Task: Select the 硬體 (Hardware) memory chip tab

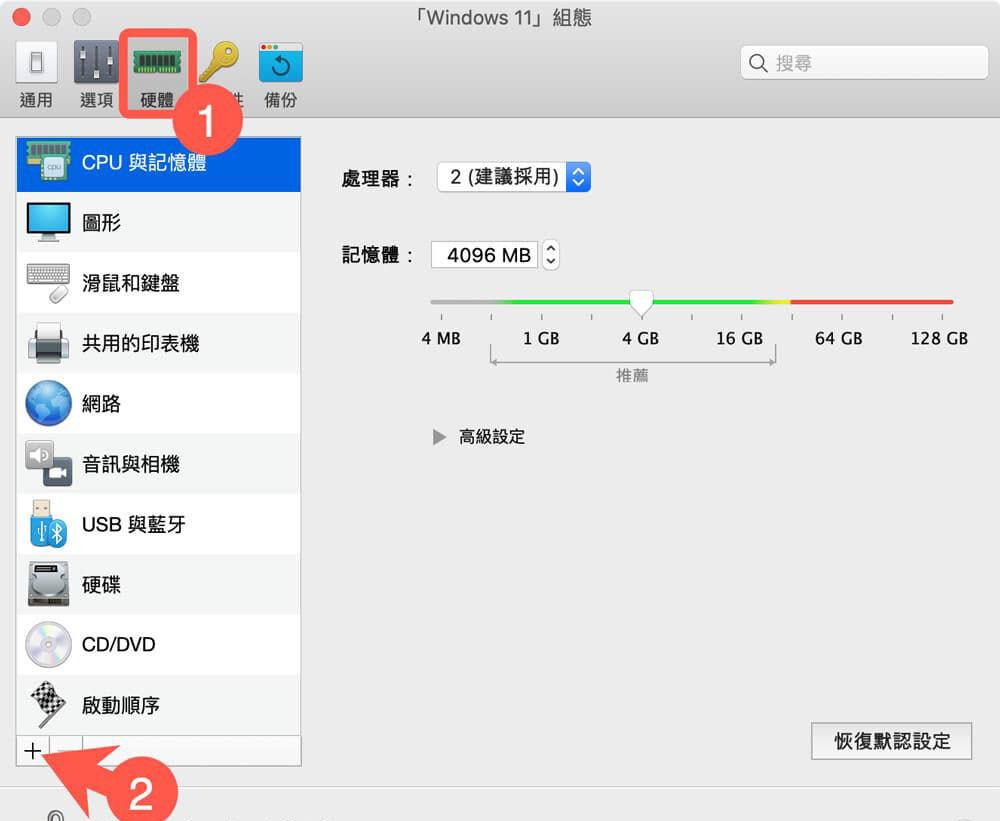Action: (157, 74)
